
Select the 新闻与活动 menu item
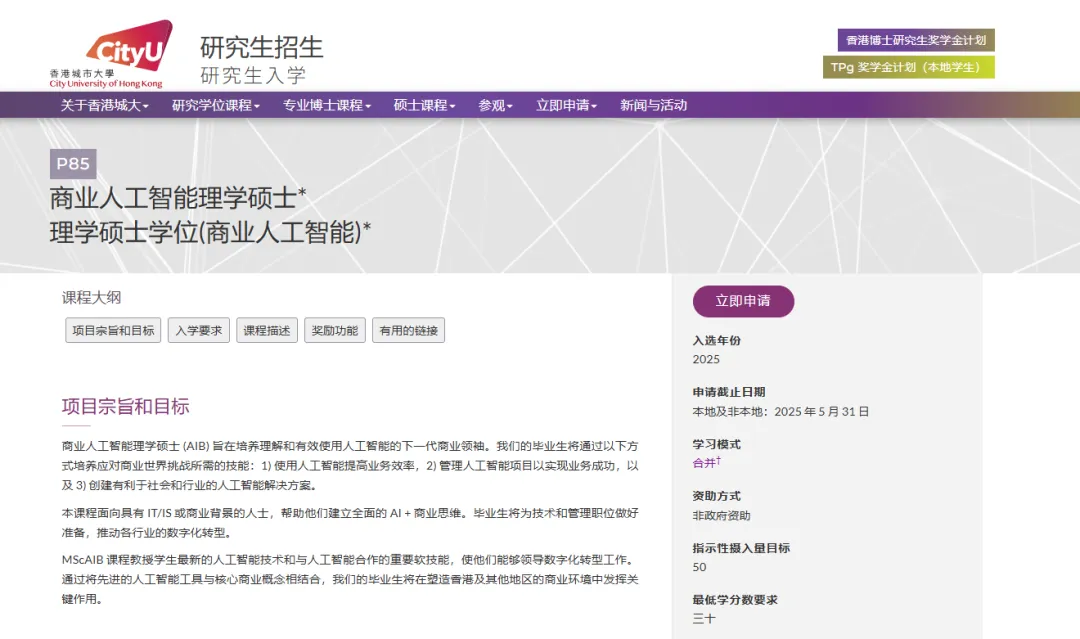pos(653,105)
